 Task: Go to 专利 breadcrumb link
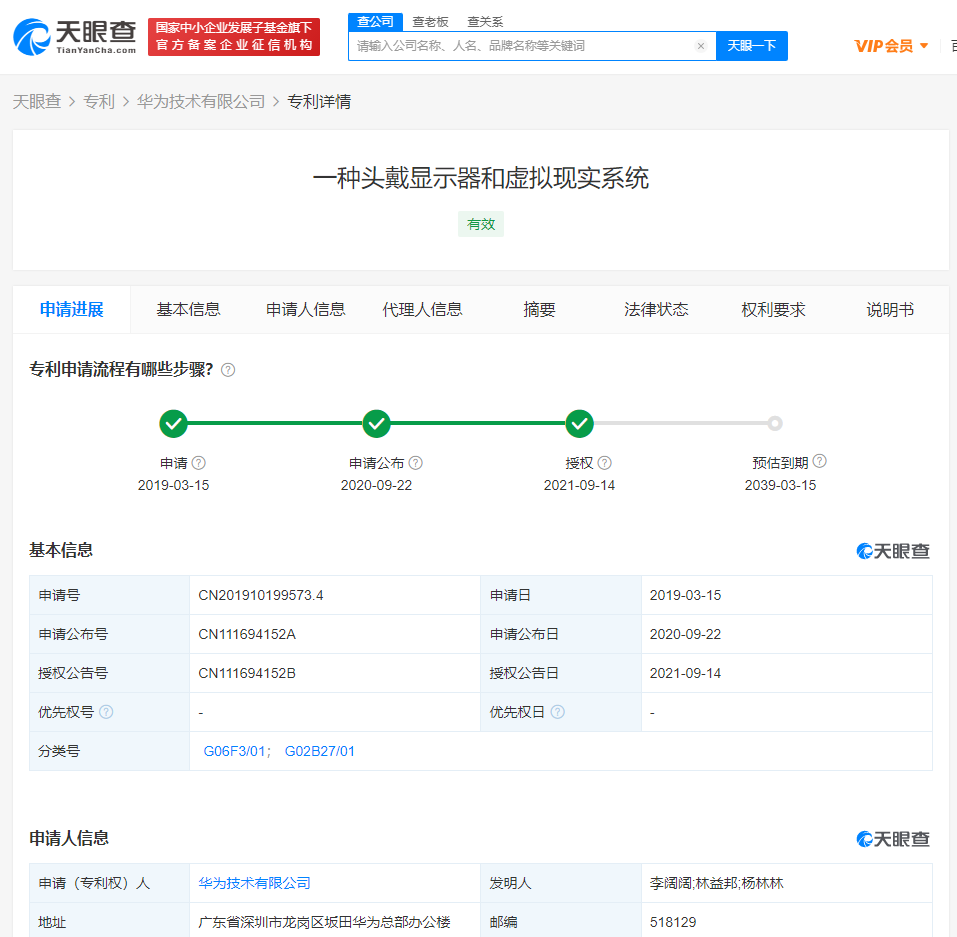point(99,101)
